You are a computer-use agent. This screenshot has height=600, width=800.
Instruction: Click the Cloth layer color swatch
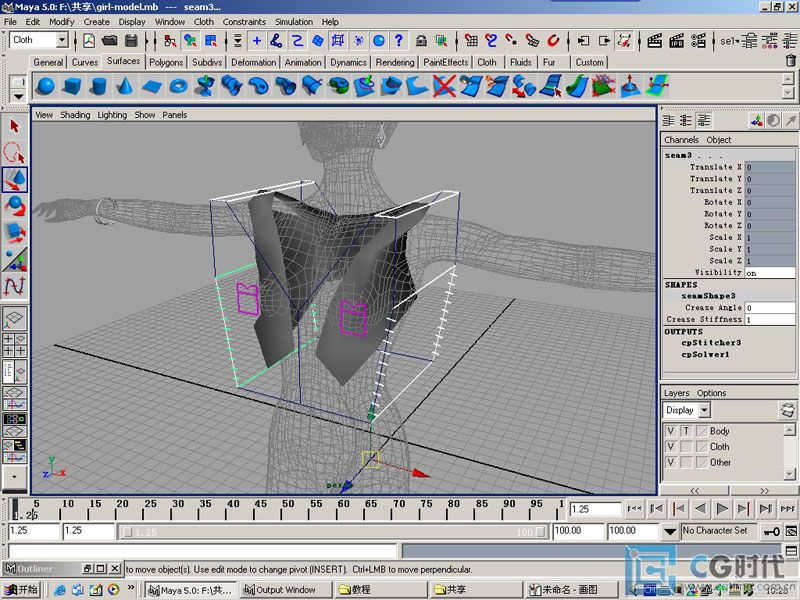coord(702,447)
